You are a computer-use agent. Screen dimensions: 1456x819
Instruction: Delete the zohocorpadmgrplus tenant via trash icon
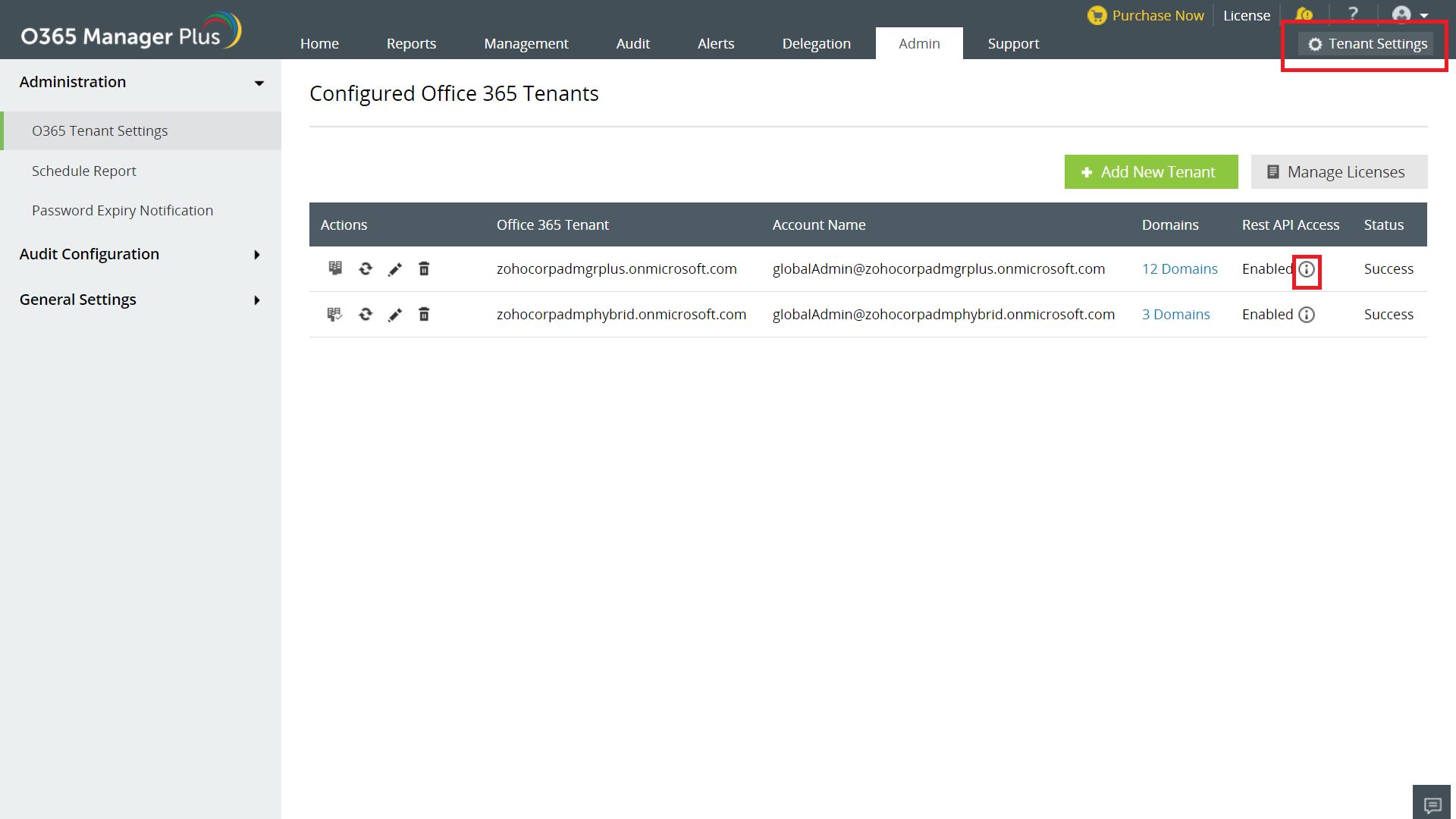coord(424,269)
